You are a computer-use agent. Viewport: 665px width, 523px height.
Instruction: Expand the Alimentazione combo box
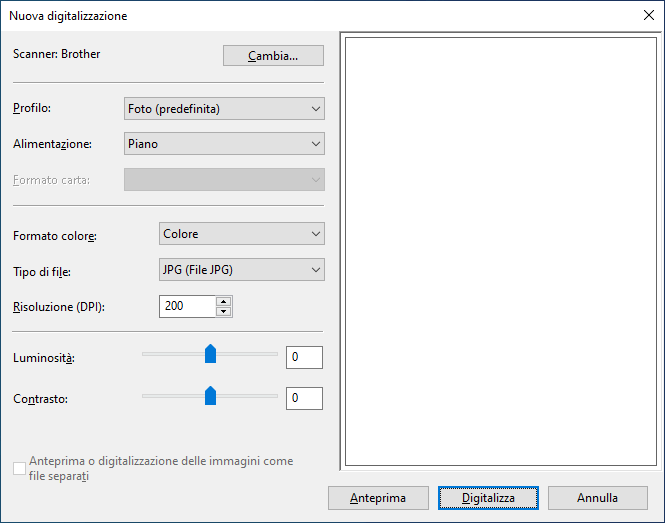point(224,143)
